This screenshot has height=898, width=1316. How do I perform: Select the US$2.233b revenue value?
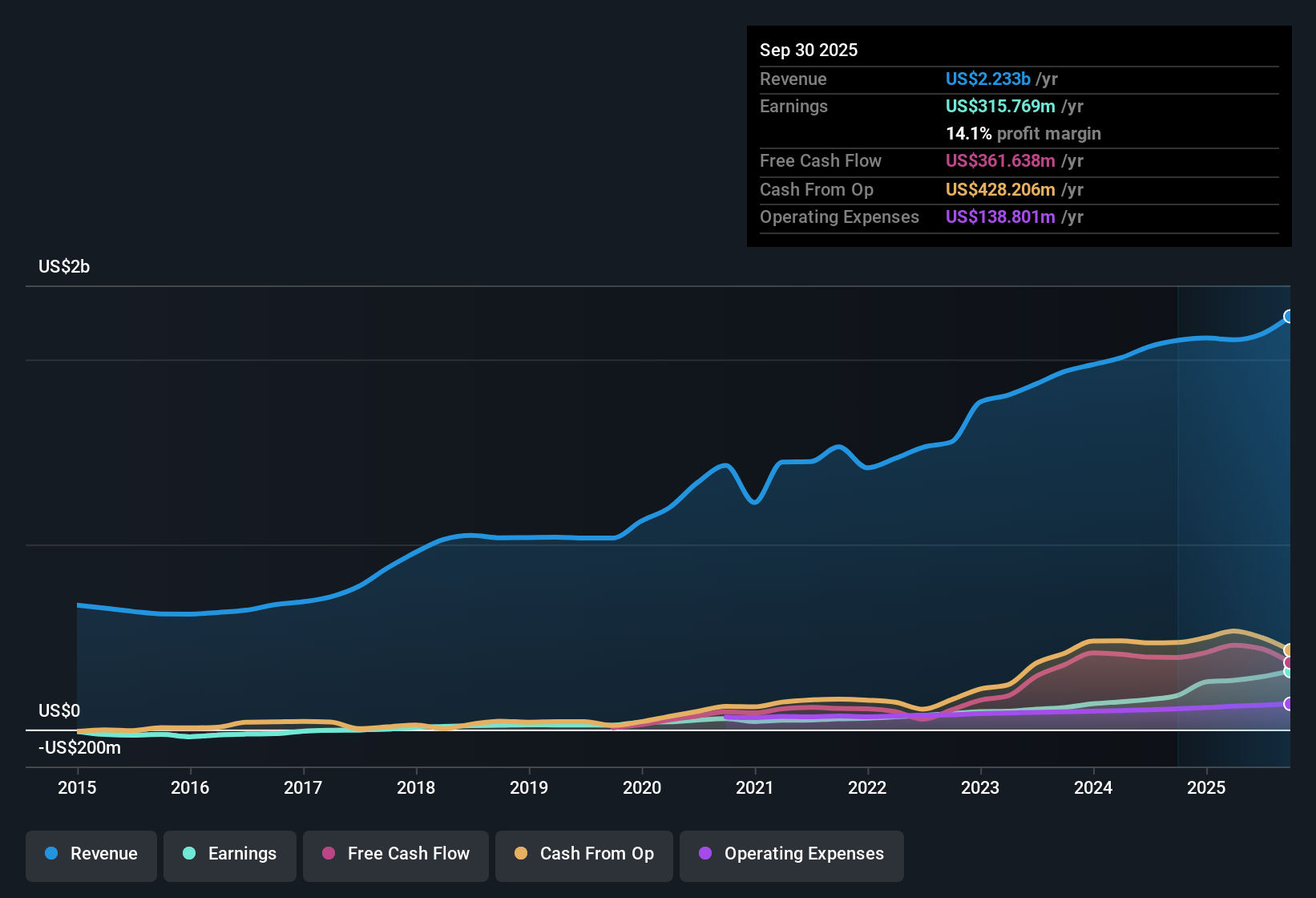(x=987, y=79)
